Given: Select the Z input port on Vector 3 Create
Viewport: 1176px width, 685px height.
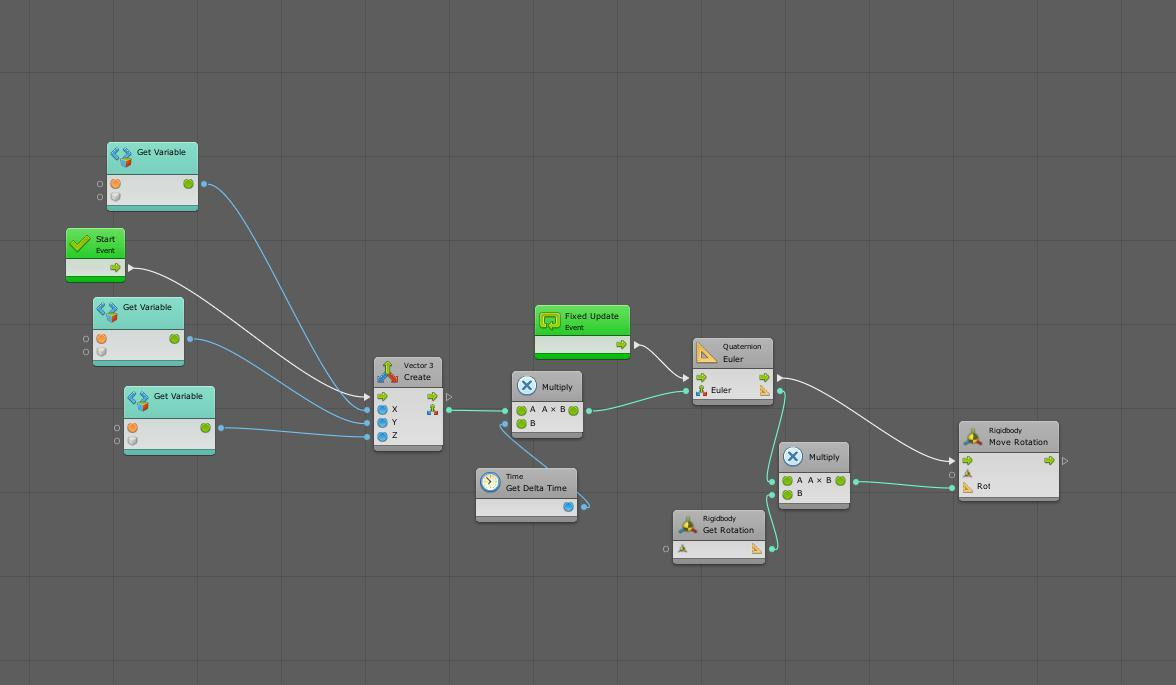Looking at the screenshot, I should pyautogui.click(x=382, y=436).
